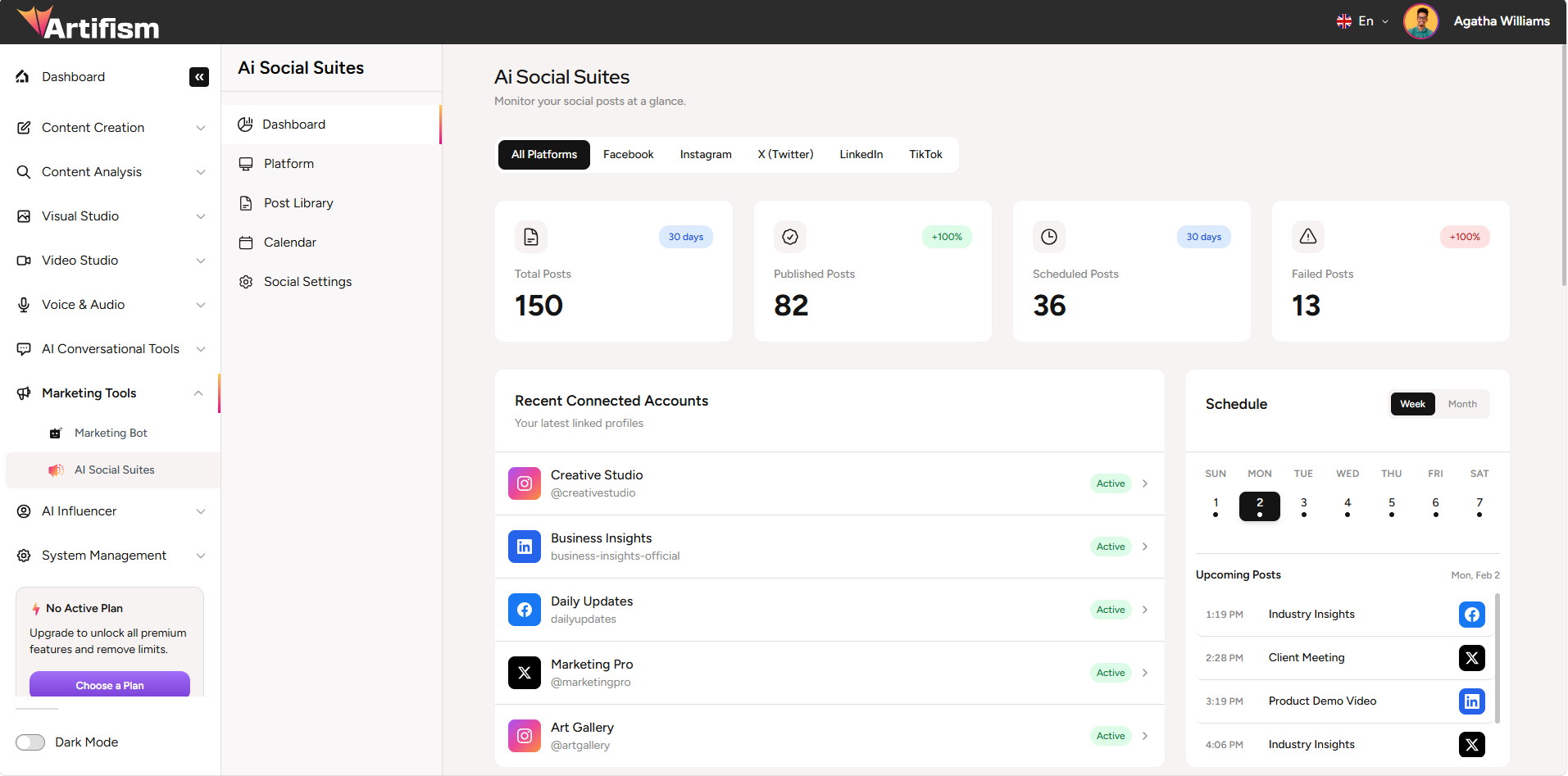This screenshot has height=776, width=1568.
Task: Click the X icon next to Client Meeting
Action: tap(1471, 658)
